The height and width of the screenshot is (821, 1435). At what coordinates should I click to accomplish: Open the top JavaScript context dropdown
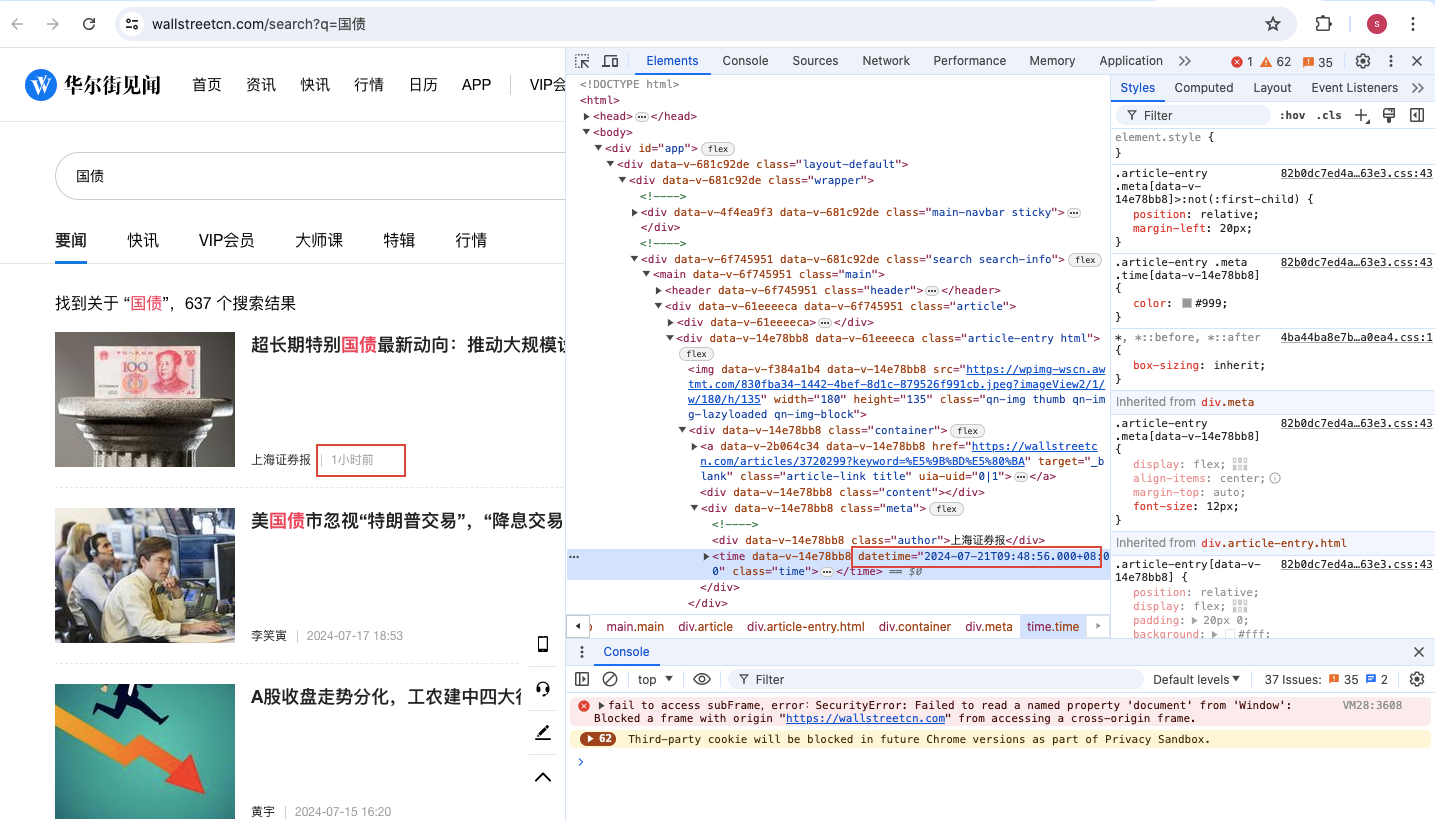point(655,679)
